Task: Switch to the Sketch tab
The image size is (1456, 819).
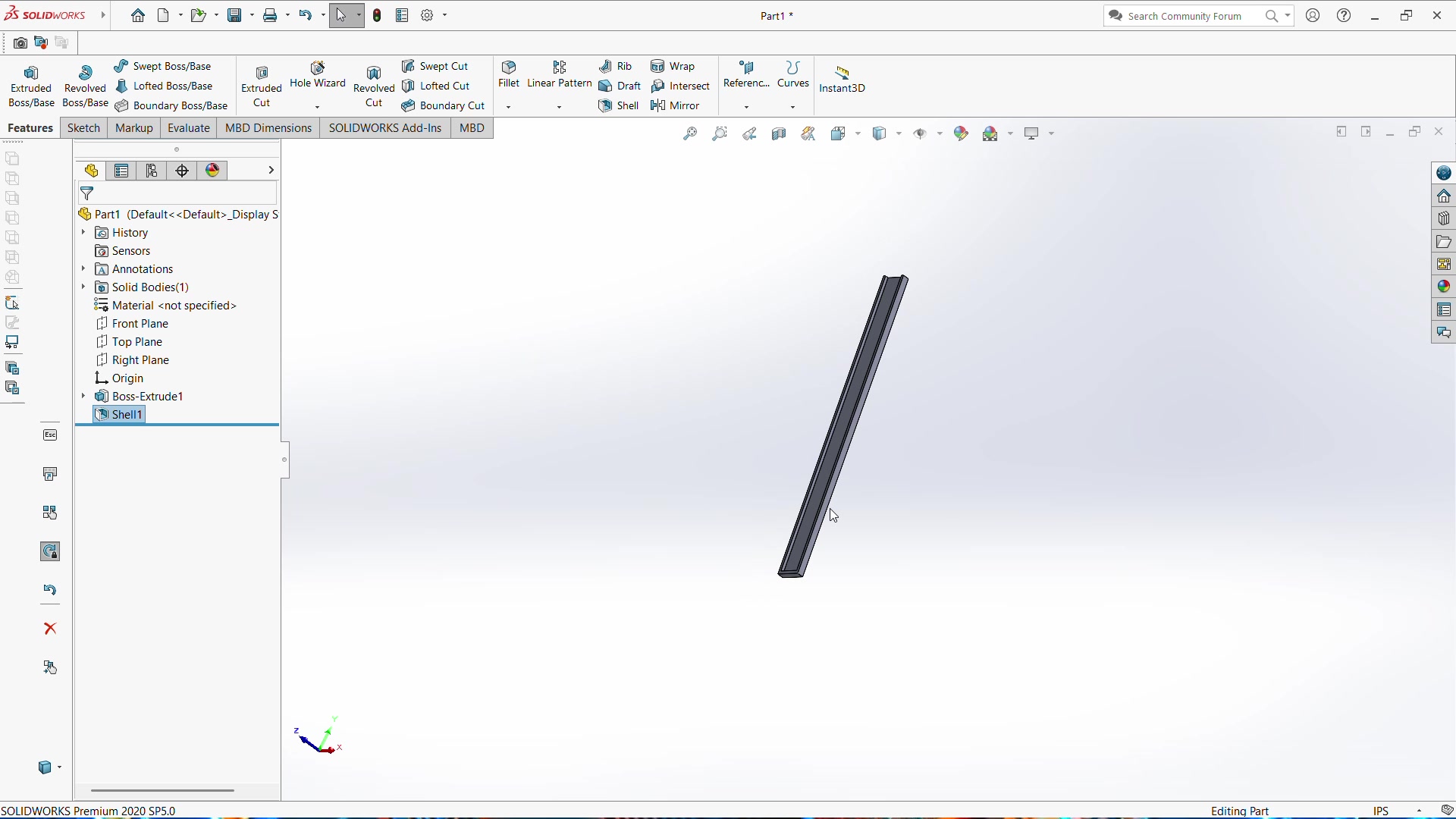Action: pyautogui.click(x=83, y=128)
